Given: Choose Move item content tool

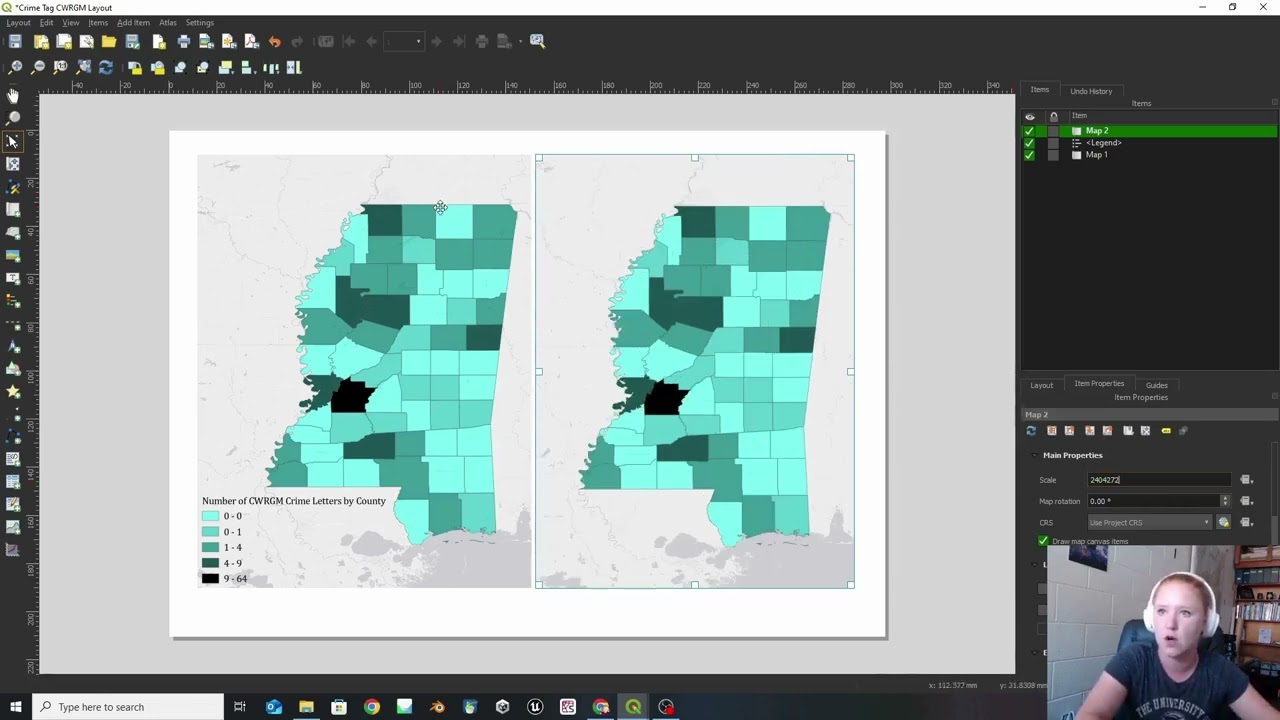Looking at the screenshot, I should pos(13,164).
